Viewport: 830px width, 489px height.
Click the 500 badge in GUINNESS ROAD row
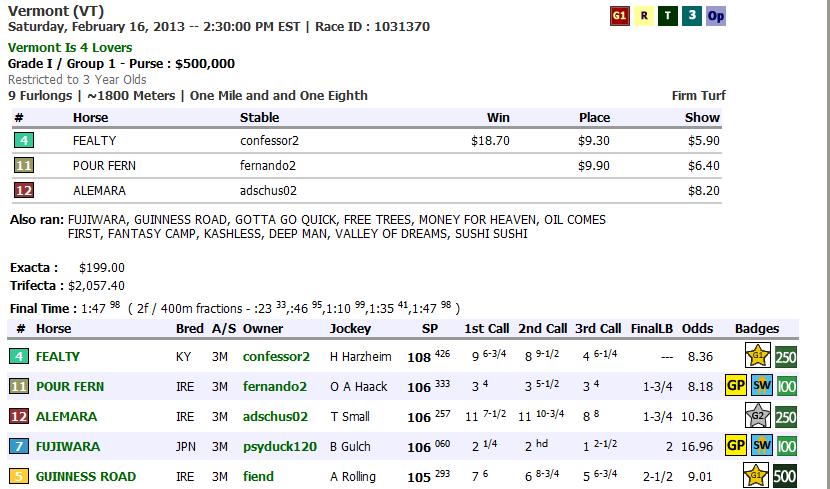[x=786, y=476]
